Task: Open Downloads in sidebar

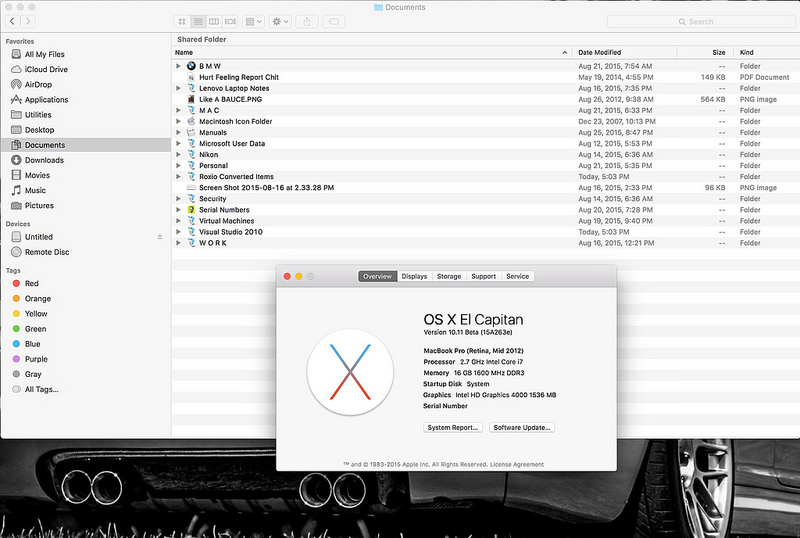Action: tap(44, 160)
